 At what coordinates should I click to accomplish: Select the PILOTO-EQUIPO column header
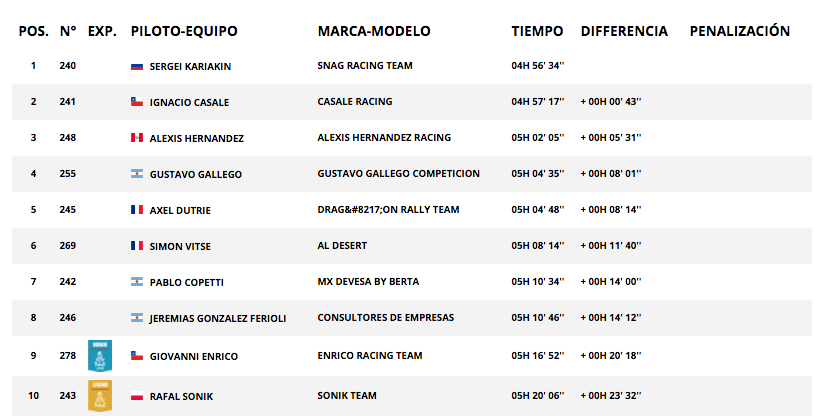(184, 31)
